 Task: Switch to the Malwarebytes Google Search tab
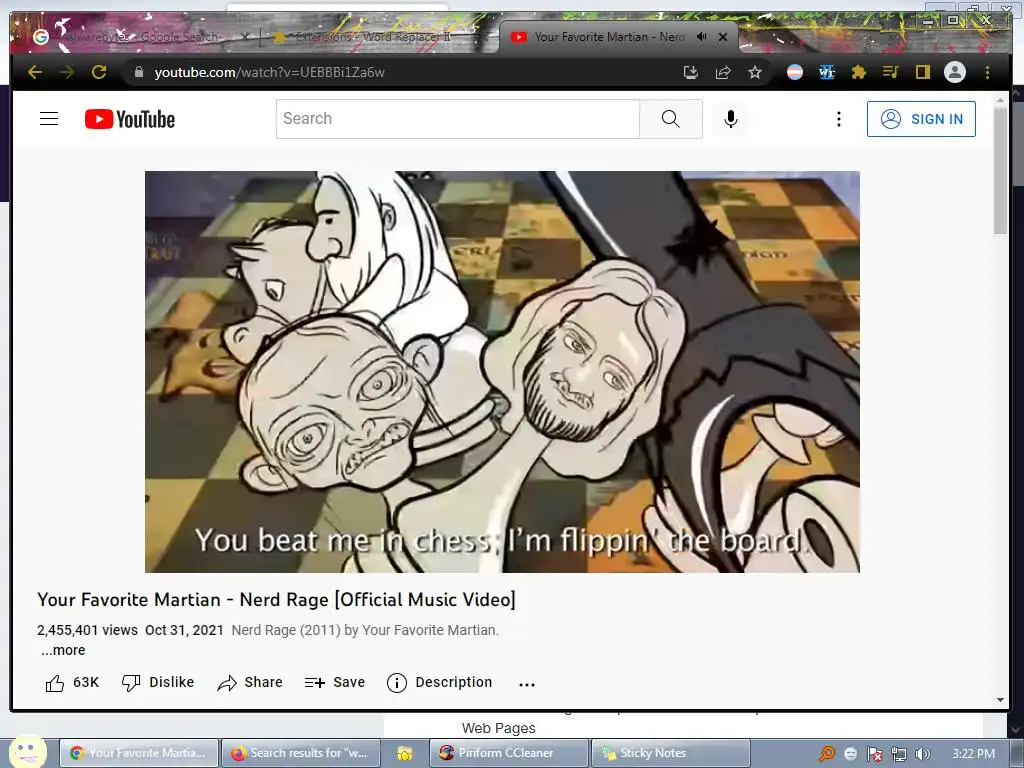[x=140, y=37]
